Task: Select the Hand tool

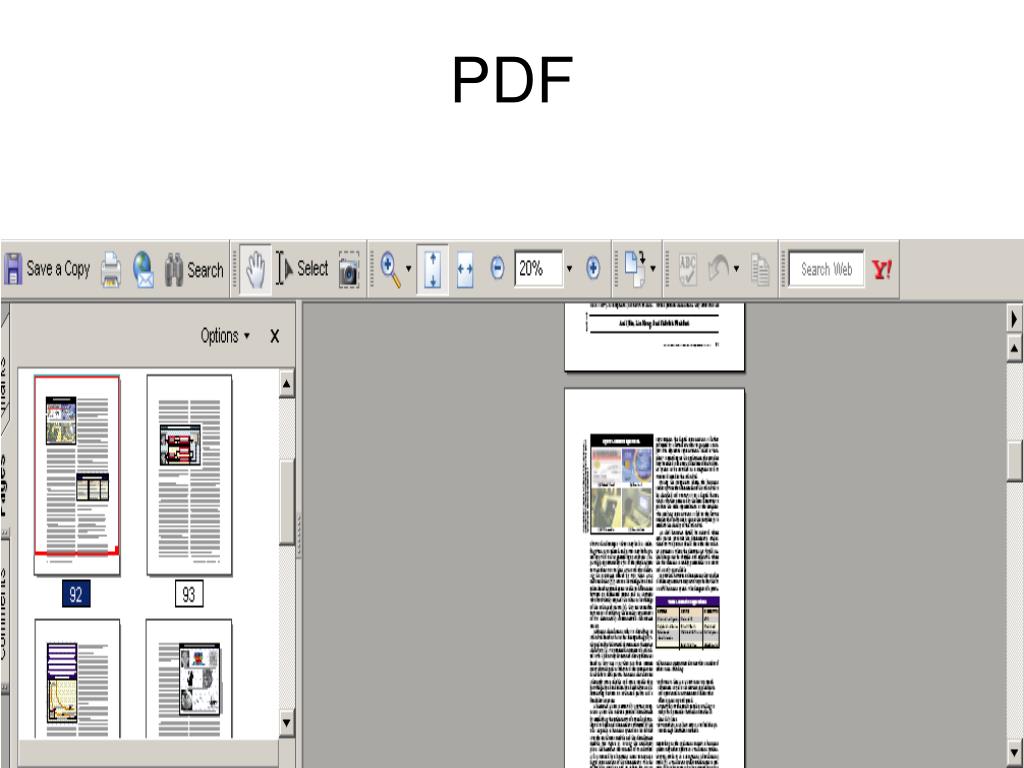Action: [x=255, y=270]
